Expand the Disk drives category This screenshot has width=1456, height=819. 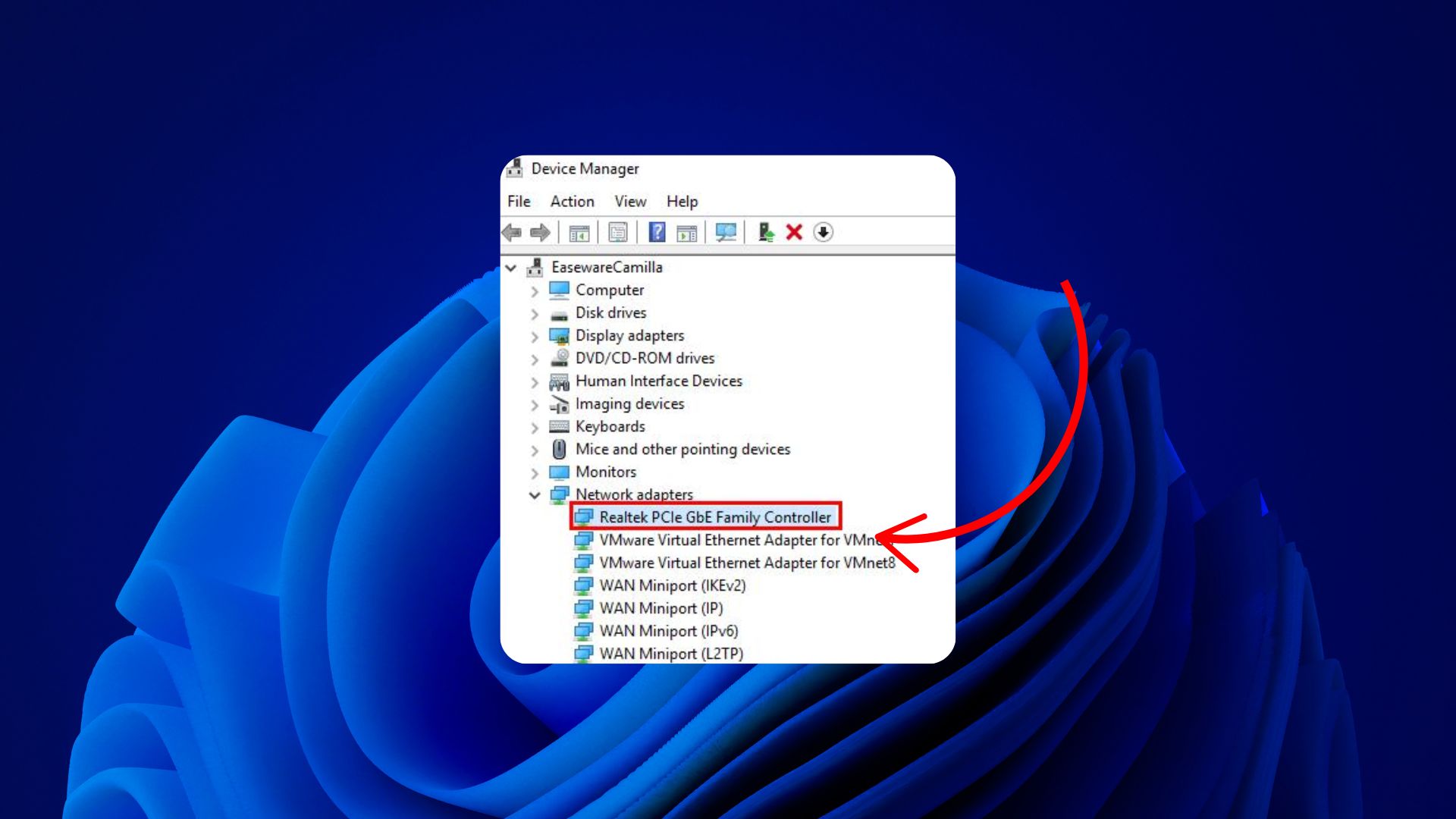pos(535,313)
